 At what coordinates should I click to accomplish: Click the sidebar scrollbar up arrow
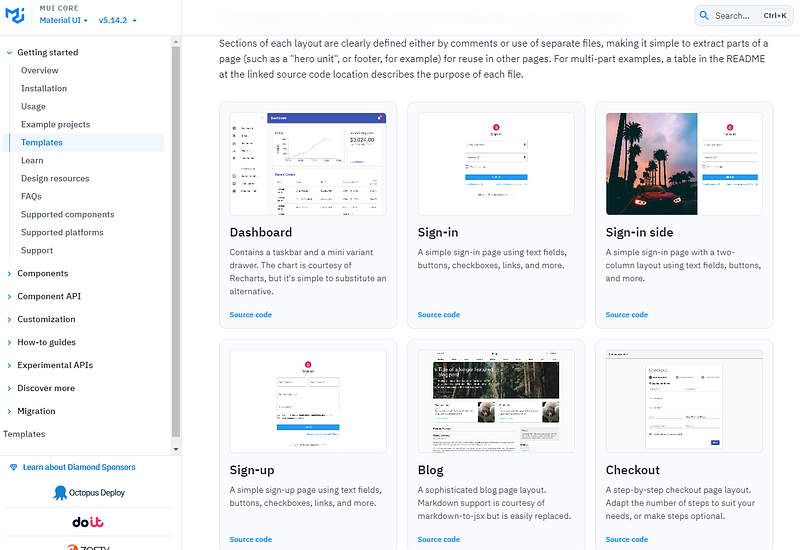tap(176, 42)
